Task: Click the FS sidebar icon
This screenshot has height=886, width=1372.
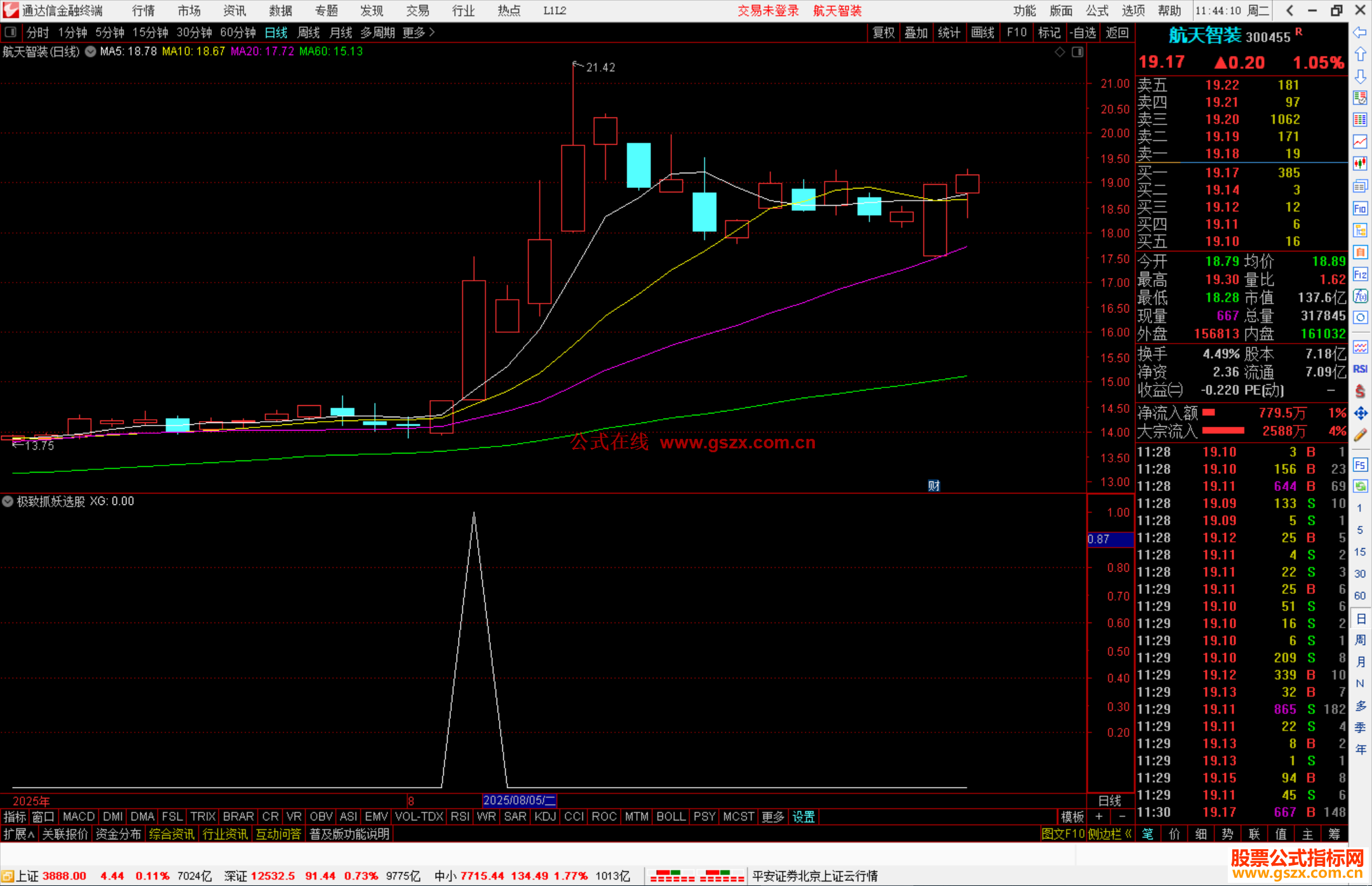Action: [1360, 465]
